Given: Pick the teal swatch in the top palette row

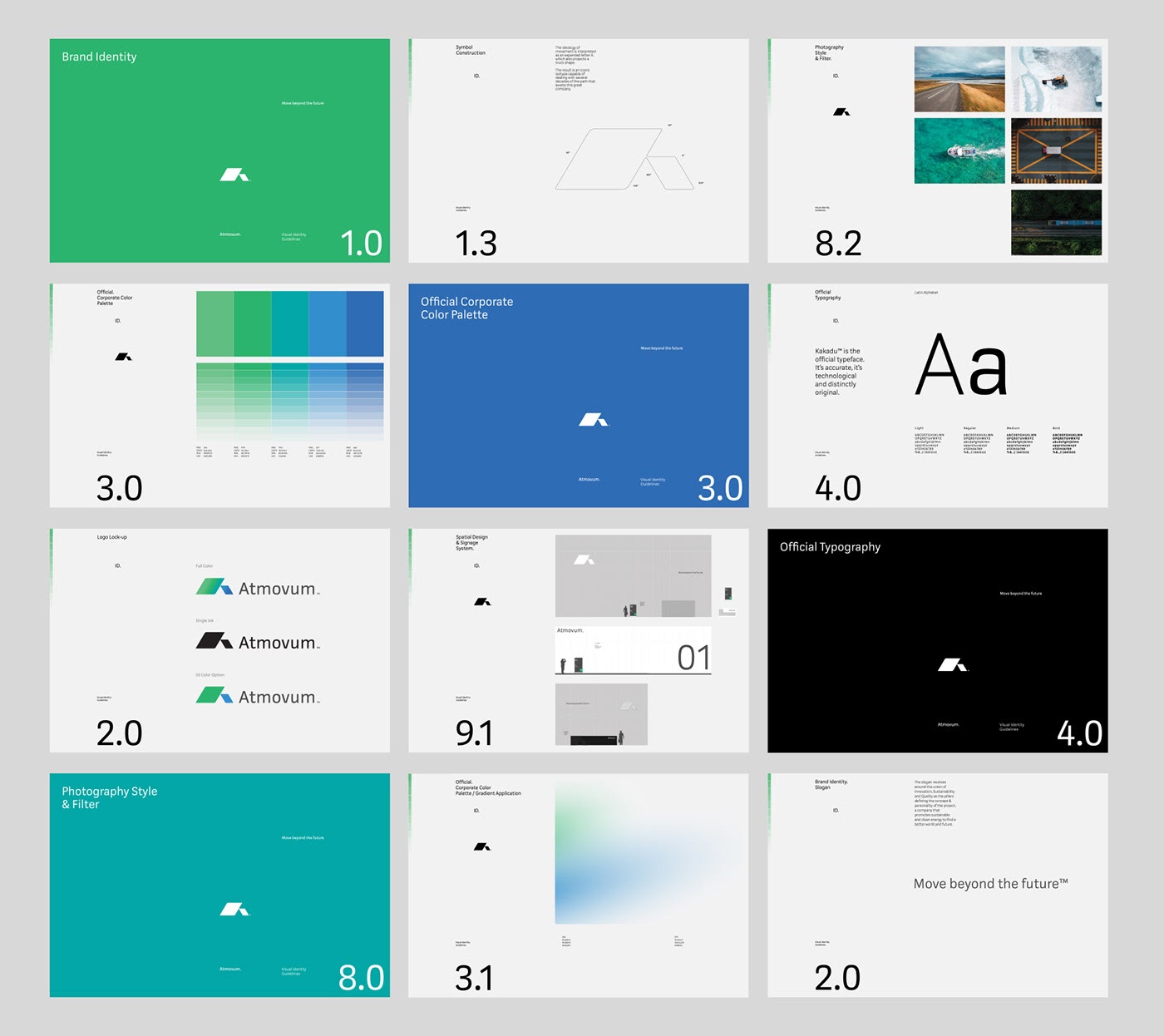Looking at the screenshot, I should tap(289, 323).
